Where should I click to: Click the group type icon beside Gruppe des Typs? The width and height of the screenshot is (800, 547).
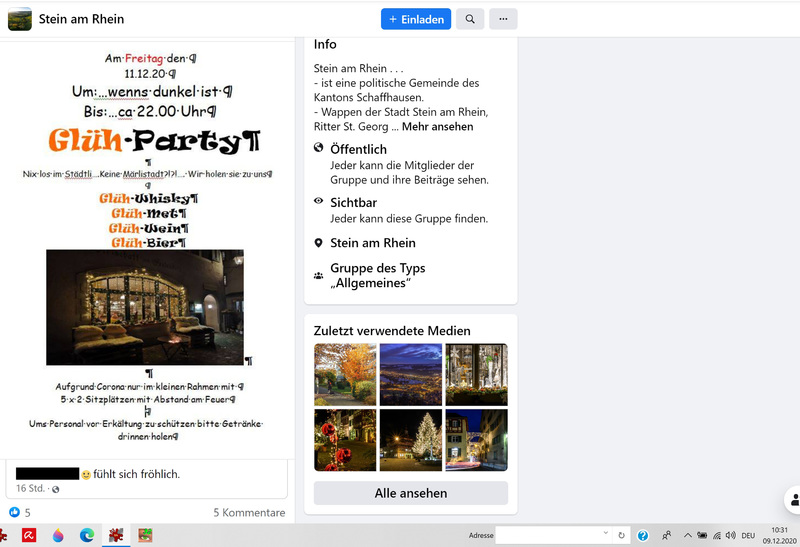tap(319, 275)
